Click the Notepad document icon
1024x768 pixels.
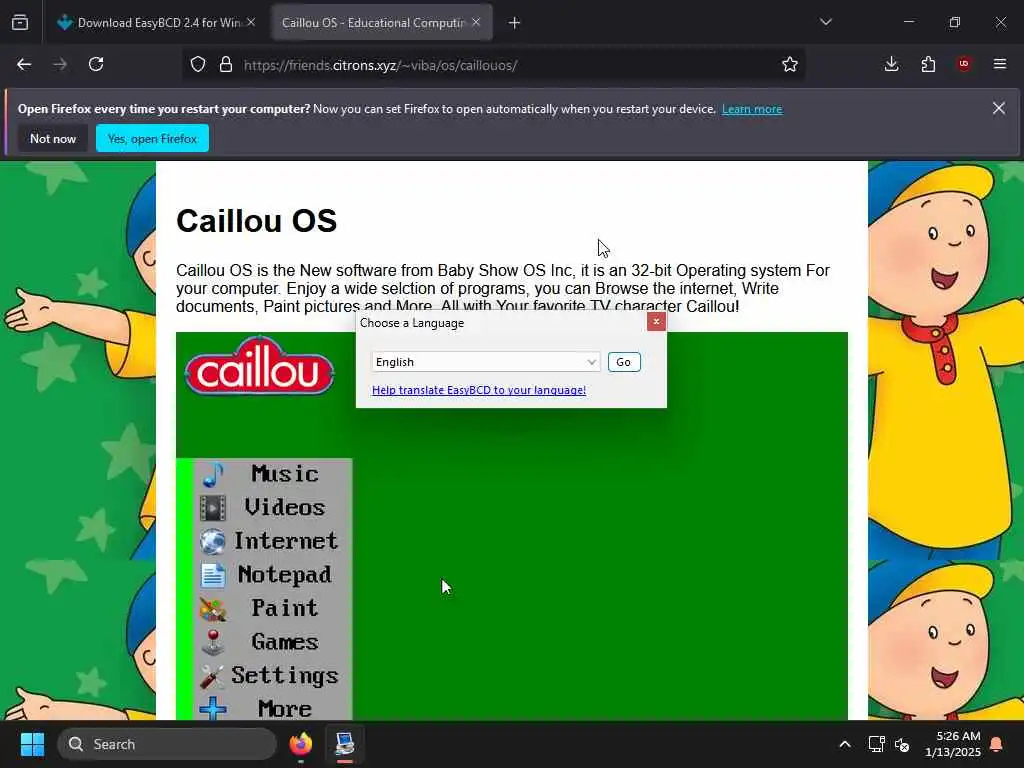213,575
